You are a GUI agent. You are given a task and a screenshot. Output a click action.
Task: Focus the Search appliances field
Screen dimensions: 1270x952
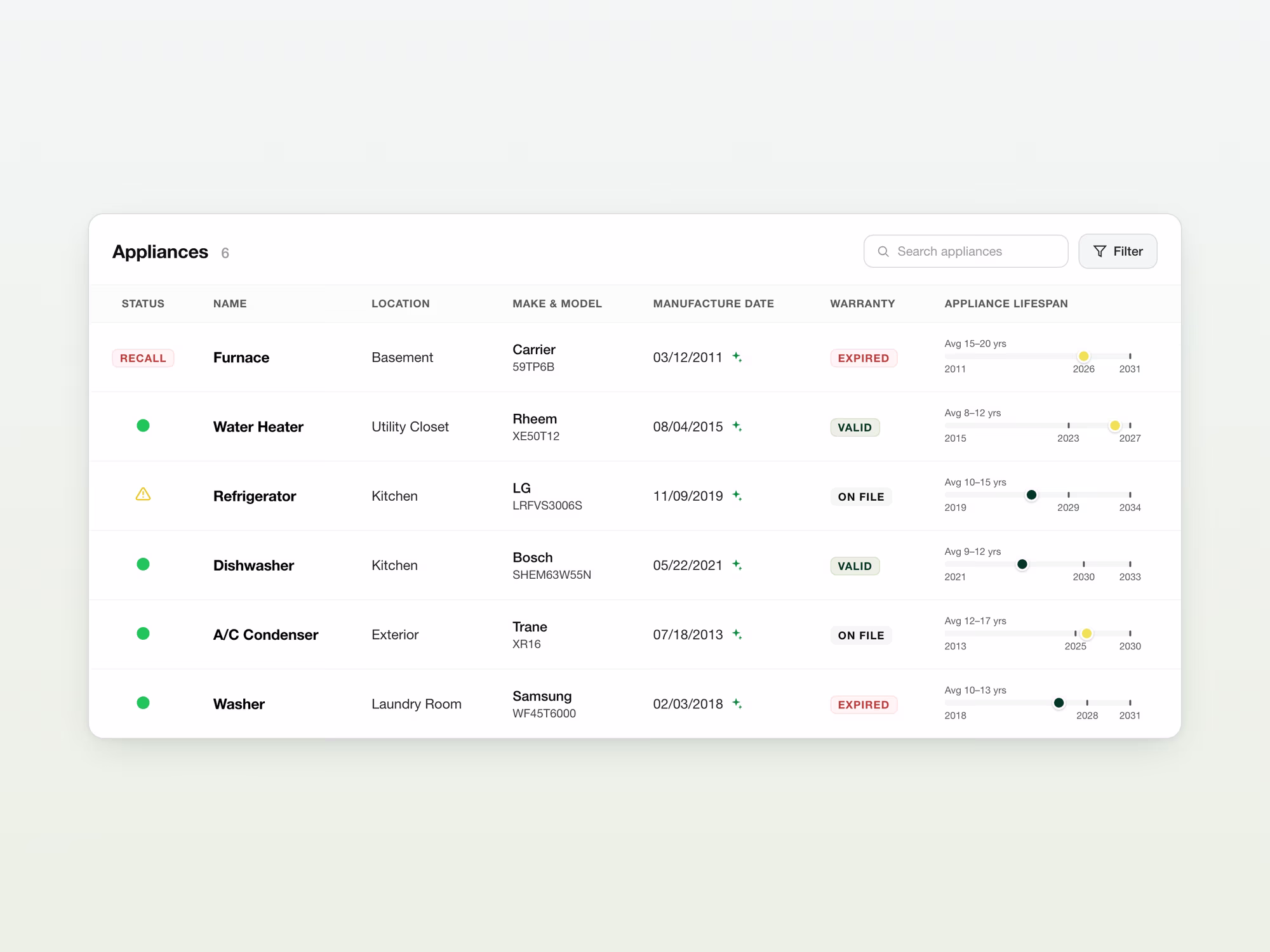(966, 251)
